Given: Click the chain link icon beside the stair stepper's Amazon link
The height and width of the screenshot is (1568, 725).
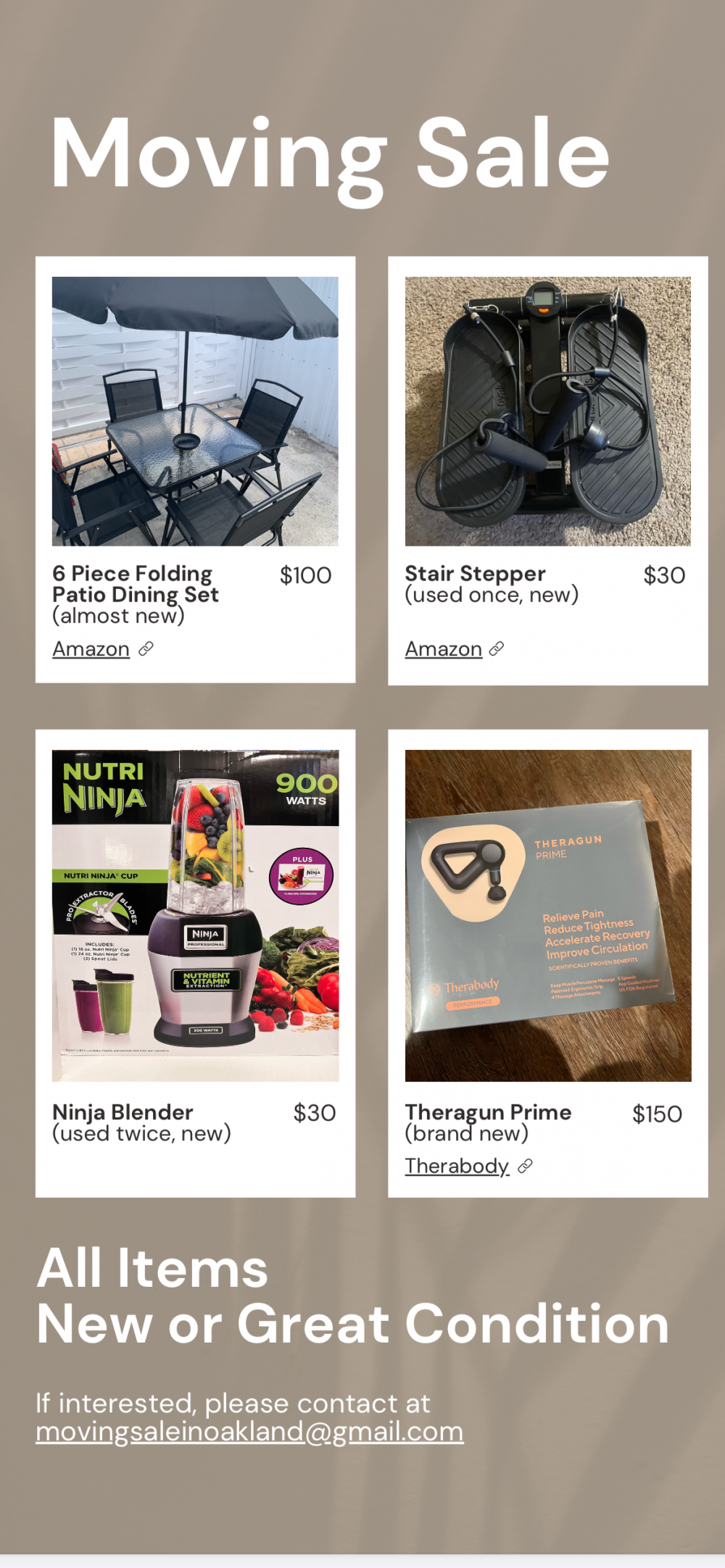Looking at the screenshot, I should 497,649.
